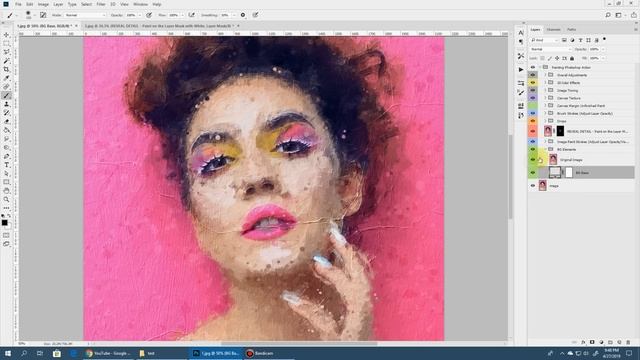Select the Healing Brush tool
This screenshot has height=360, width=640.
[x=6, y=87]
